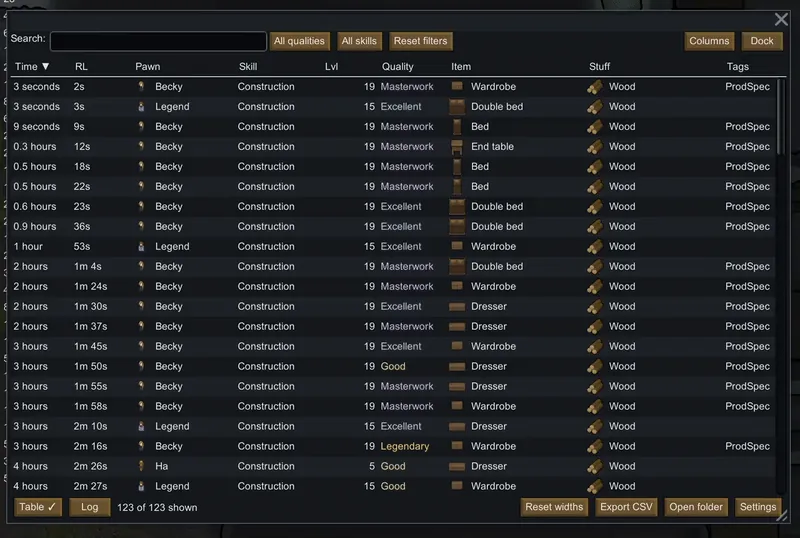Sort by the Time column header

[32, 67]
